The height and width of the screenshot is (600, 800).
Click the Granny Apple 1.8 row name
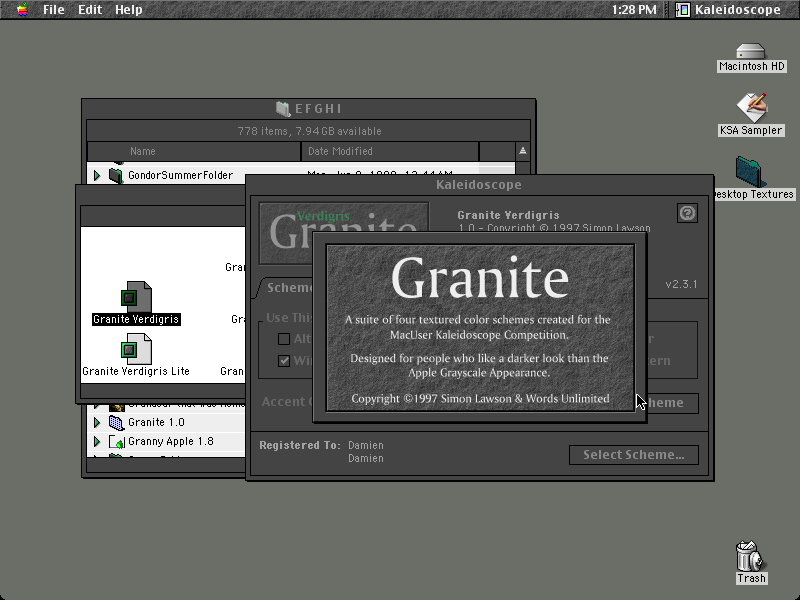coord(171,441)
